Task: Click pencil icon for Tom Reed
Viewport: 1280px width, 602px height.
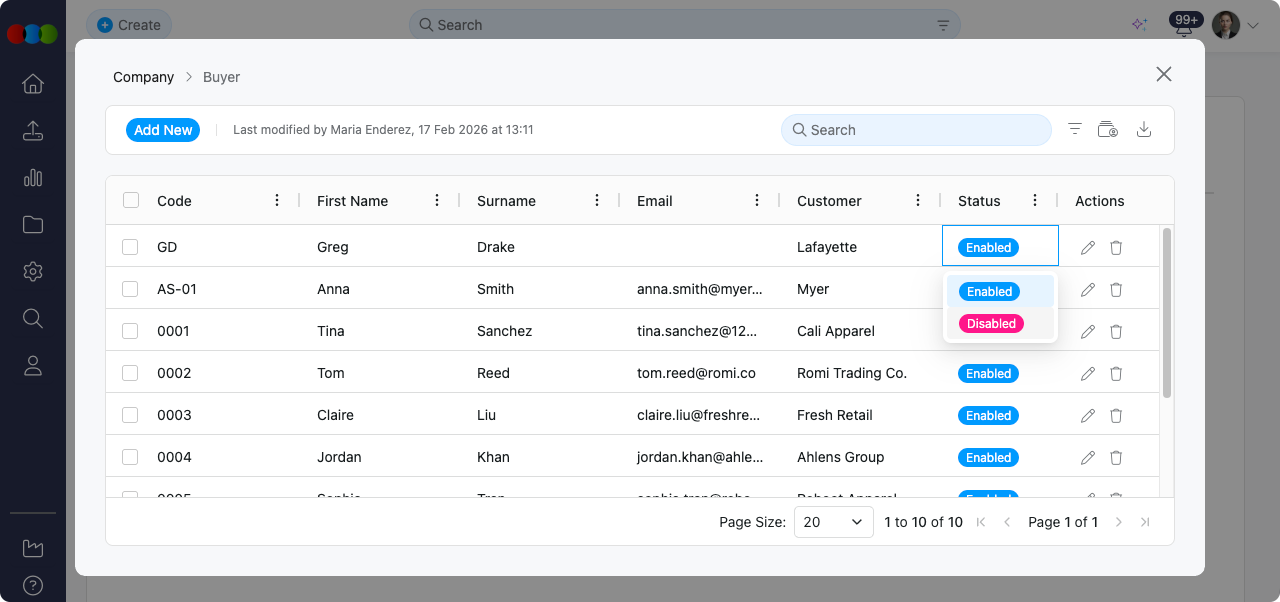Action: click(1088, 373)
